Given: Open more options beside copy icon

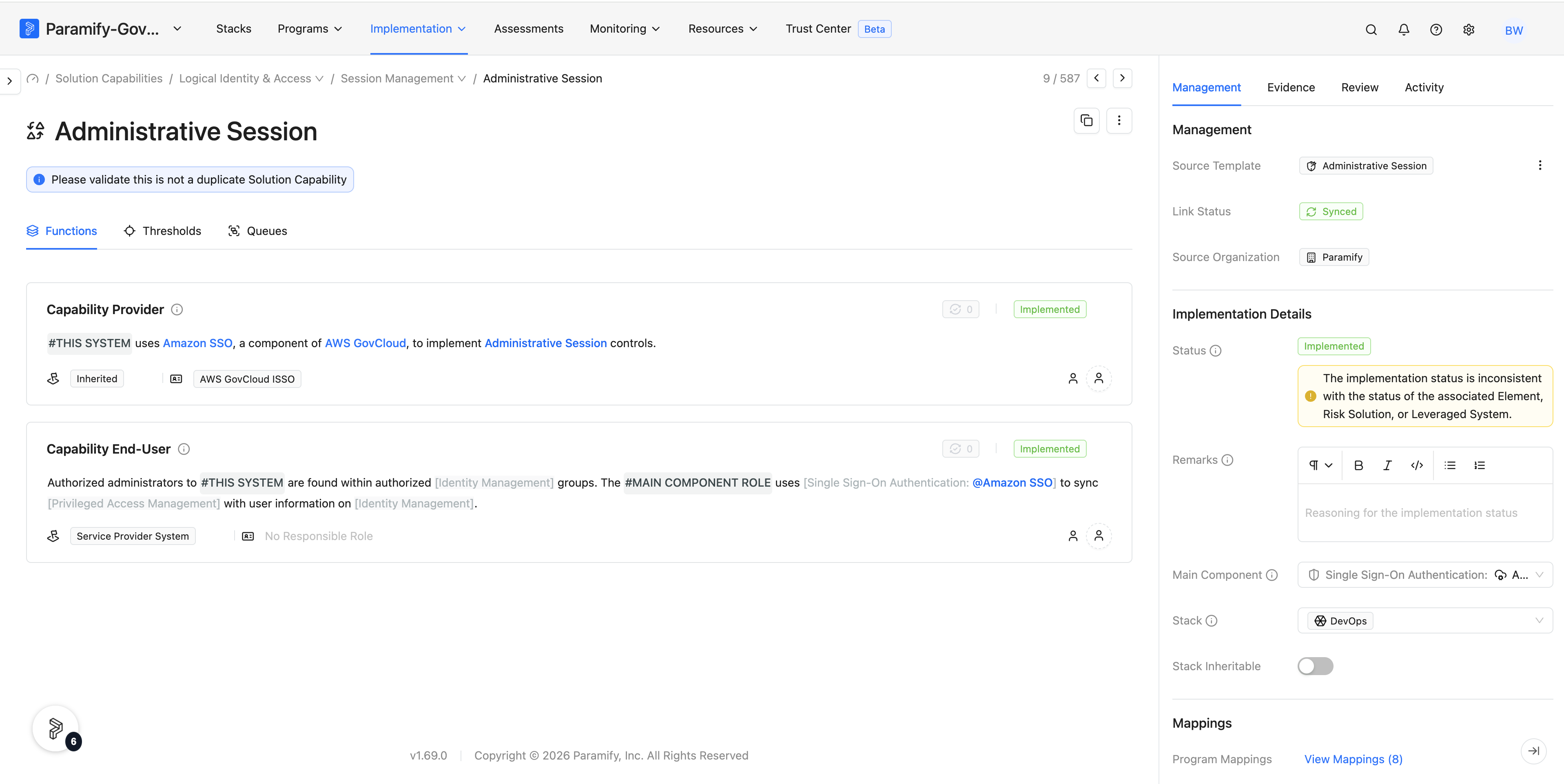Looking at the screenshot, I should pos(1119,121).
